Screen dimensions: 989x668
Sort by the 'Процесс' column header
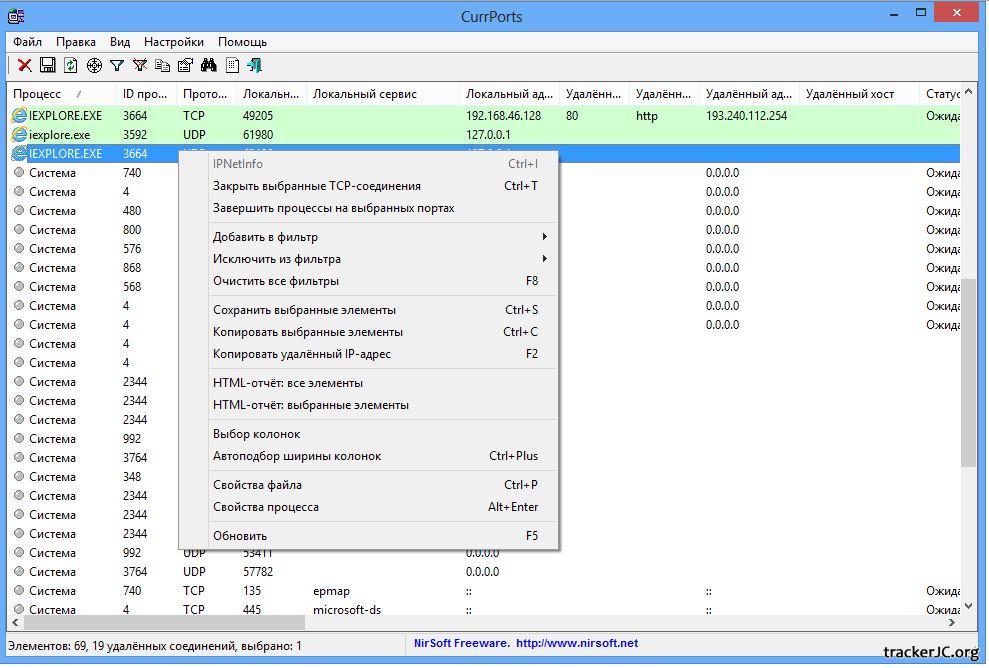(x=40, y=94)
